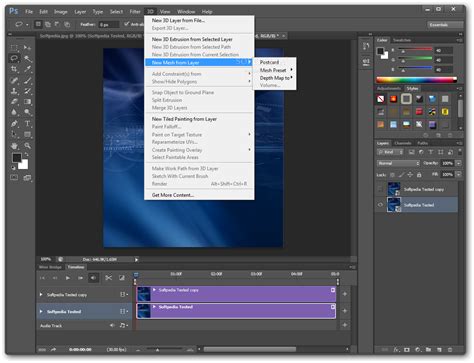The image size is (474, 363).
Task: Open the Fill slider dropdown
Action: pos(459,174)
